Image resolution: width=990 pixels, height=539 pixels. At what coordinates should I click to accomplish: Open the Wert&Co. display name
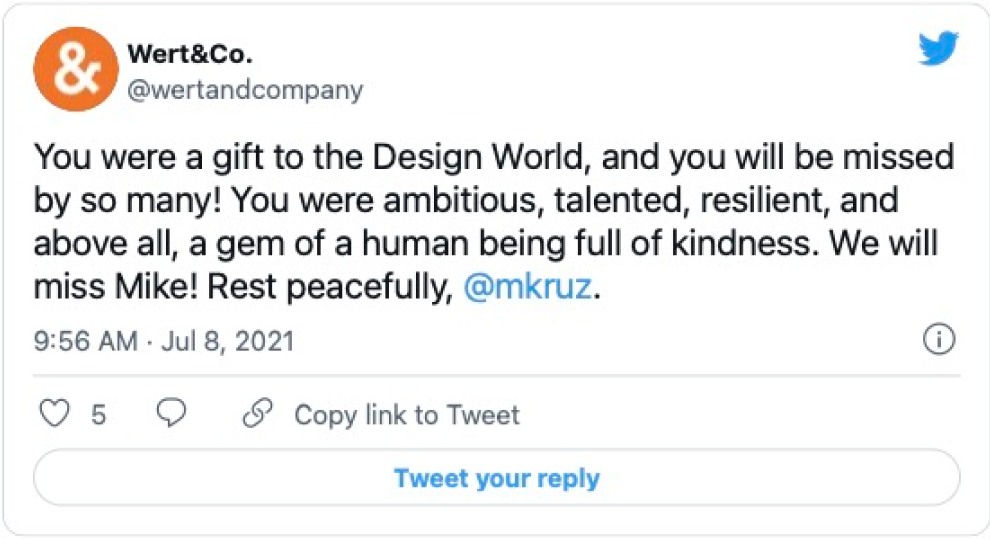click(190, 54)
